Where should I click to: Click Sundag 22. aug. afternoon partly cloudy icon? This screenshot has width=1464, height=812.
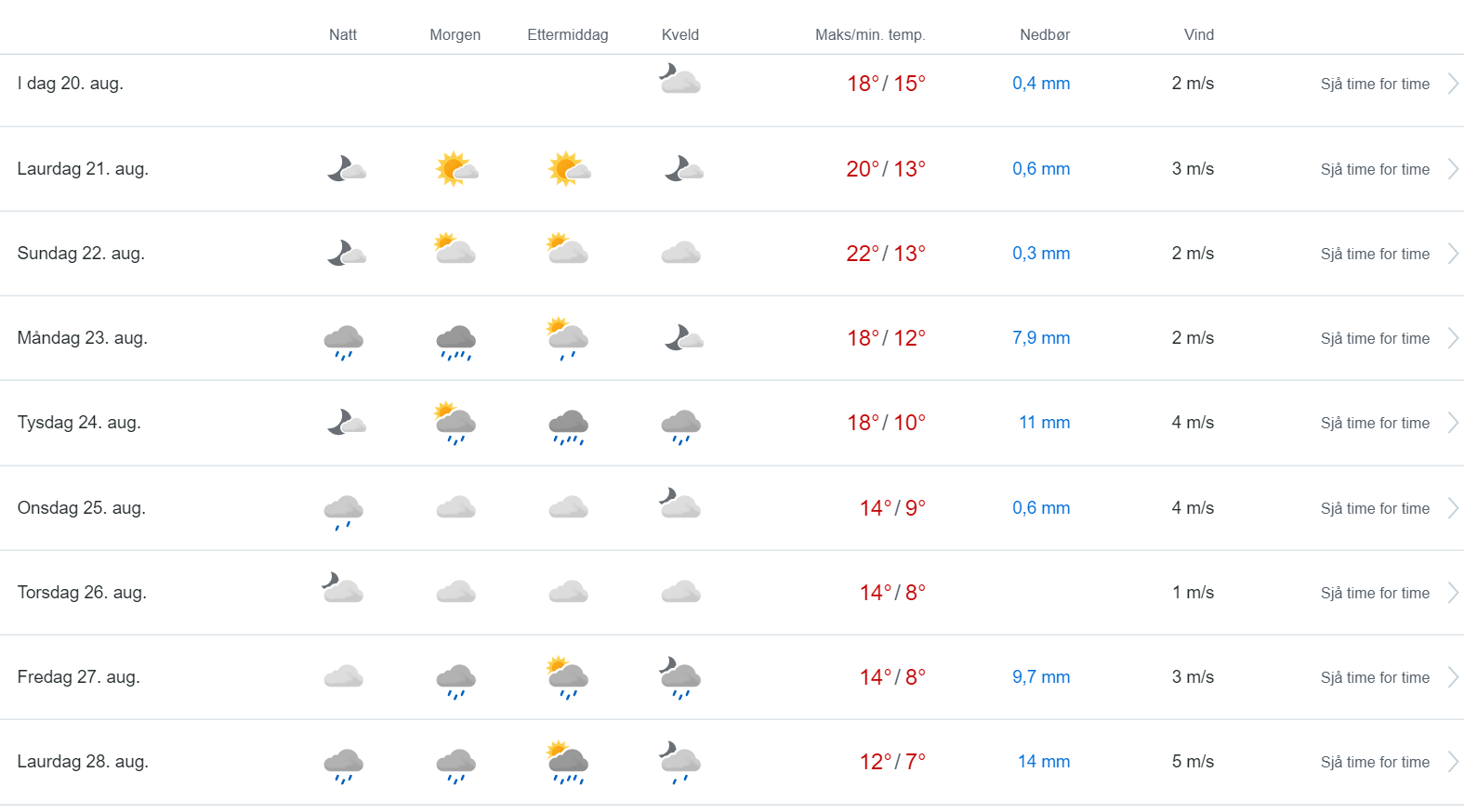coord(567,249)
